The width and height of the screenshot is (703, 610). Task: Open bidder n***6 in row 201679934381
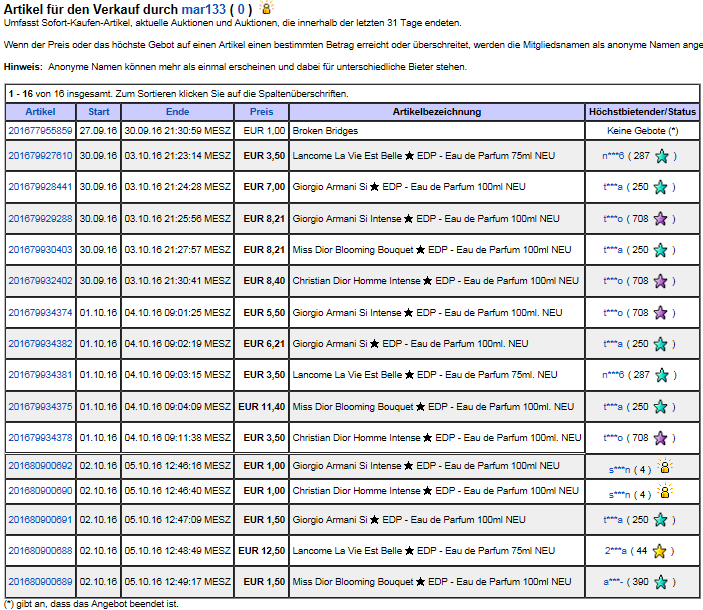pos(613,374)
